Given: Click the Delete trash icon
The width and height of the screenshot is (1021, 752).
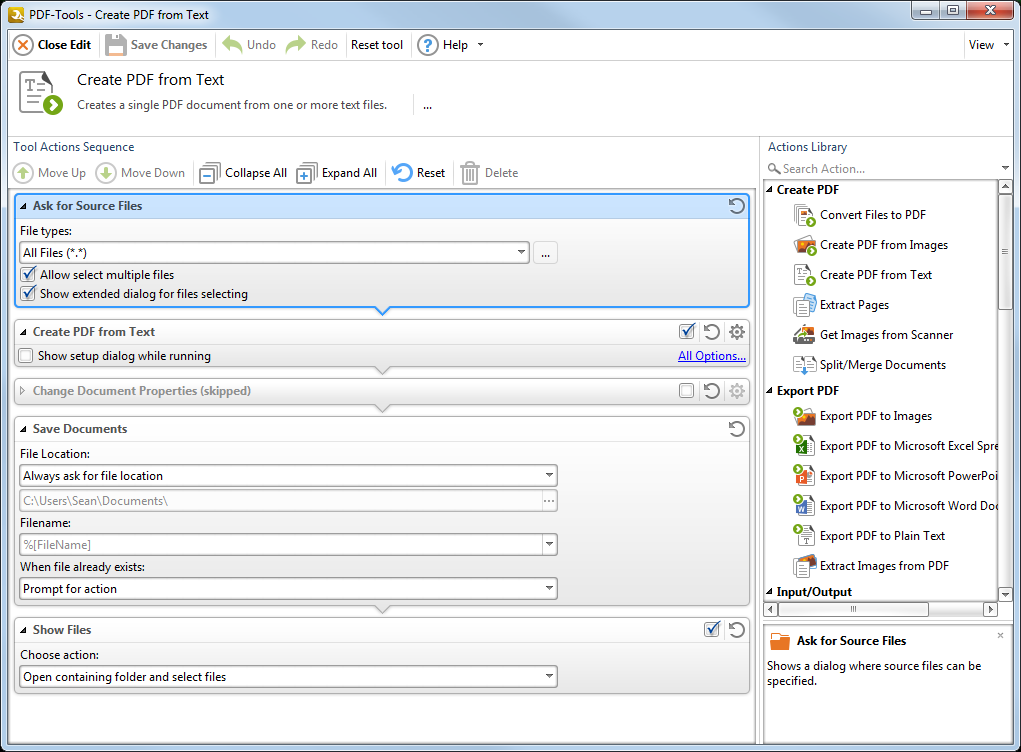Looking at the screenshot, I should point(469,173).
